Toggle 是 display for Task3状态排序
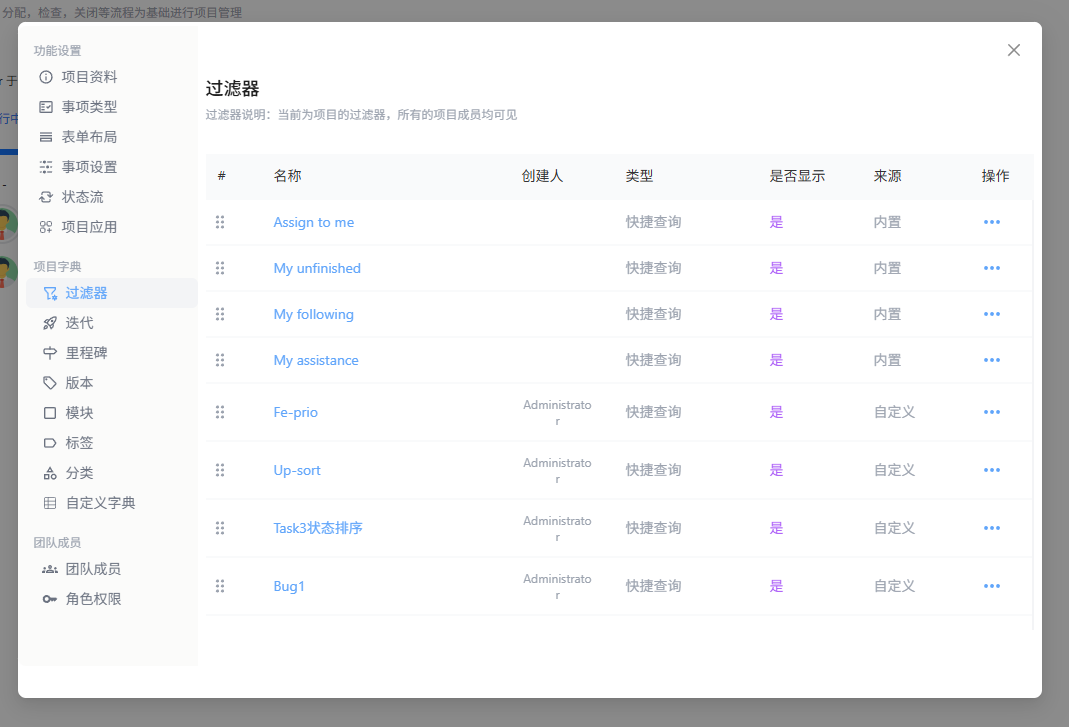The height and width of the screenshot is (727, 1069). coord(777,528)
